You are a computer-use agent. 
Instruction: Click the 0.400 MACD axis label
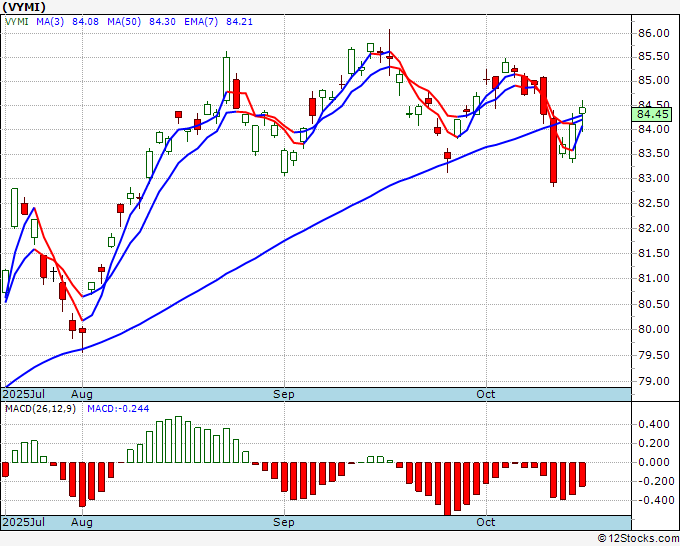click(x=654, y=424)
